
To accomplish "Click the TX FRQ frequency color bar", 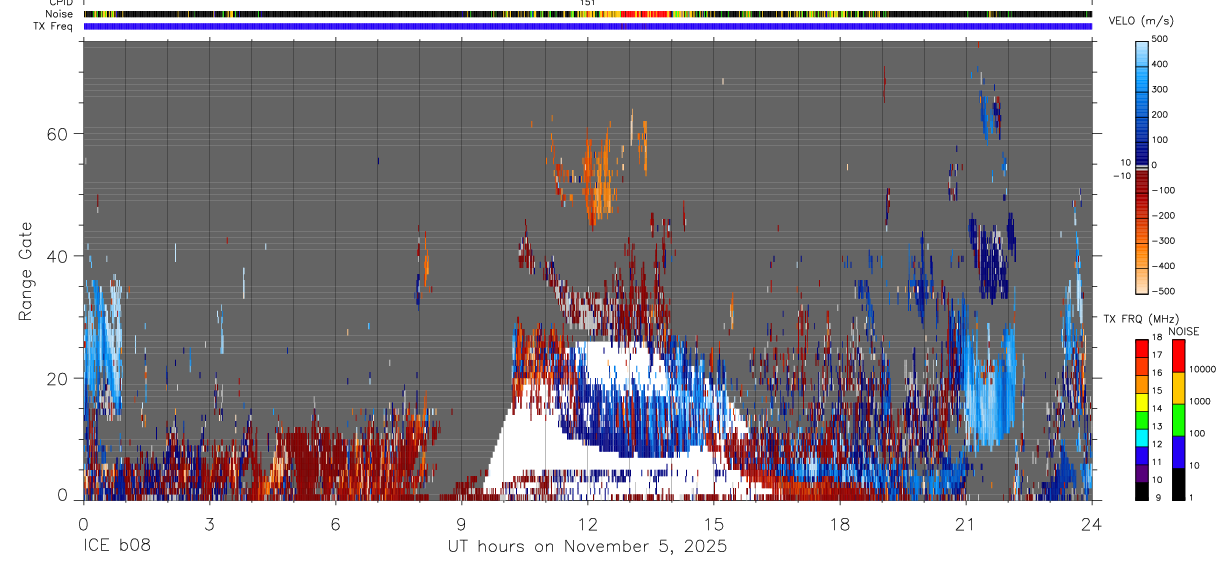I will tap(1142, 420).
